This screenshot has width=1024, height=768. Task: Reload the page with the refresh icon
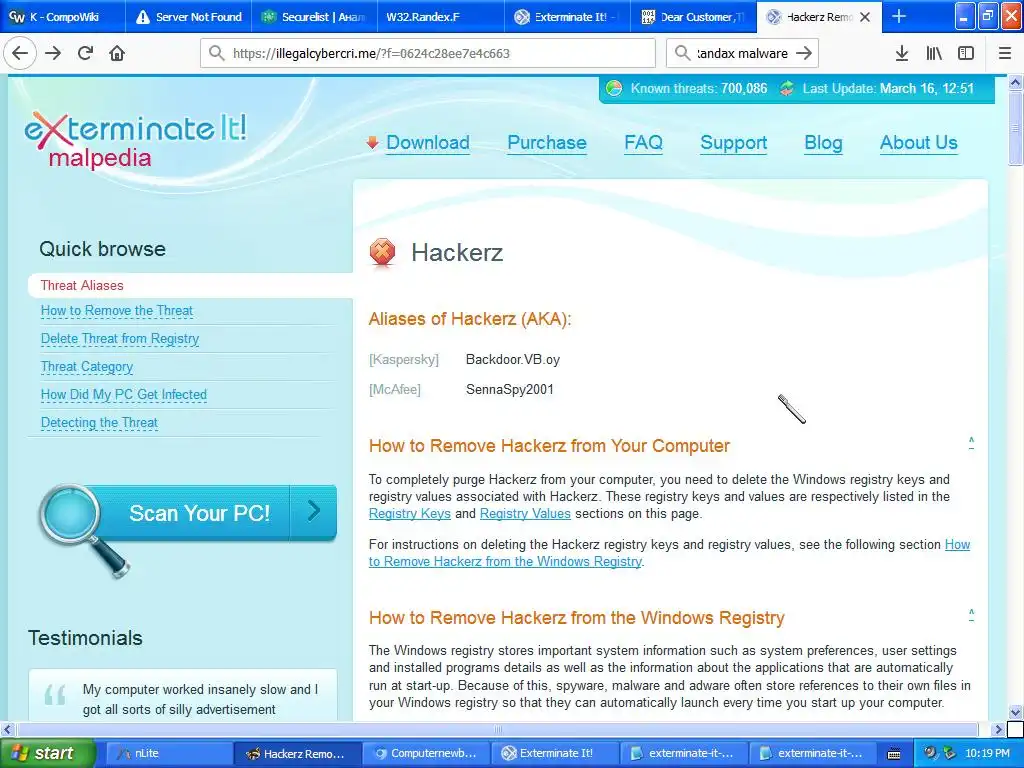[86, 54]
